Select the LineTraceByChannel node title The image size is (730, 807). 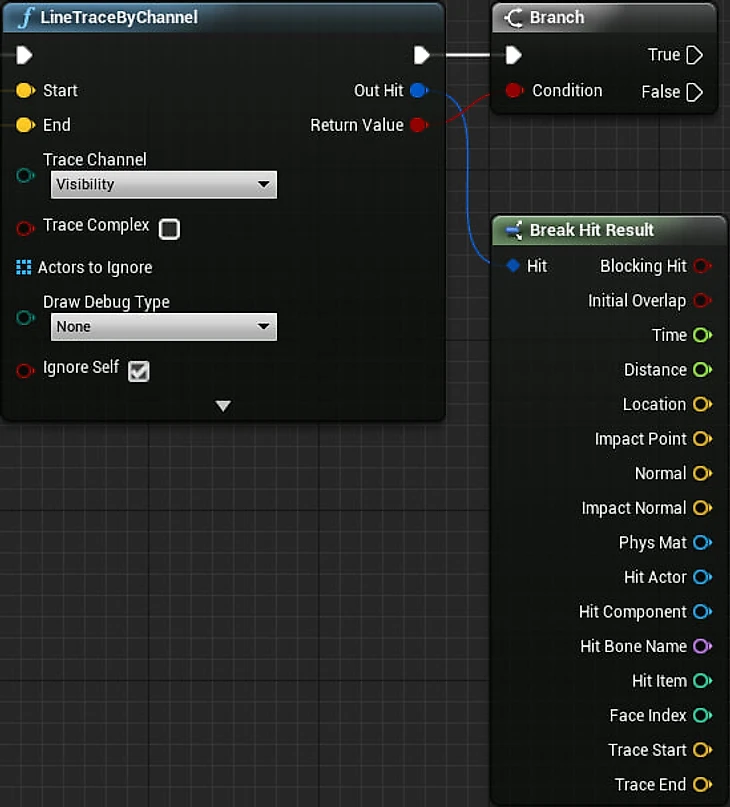tap(119, 17)
